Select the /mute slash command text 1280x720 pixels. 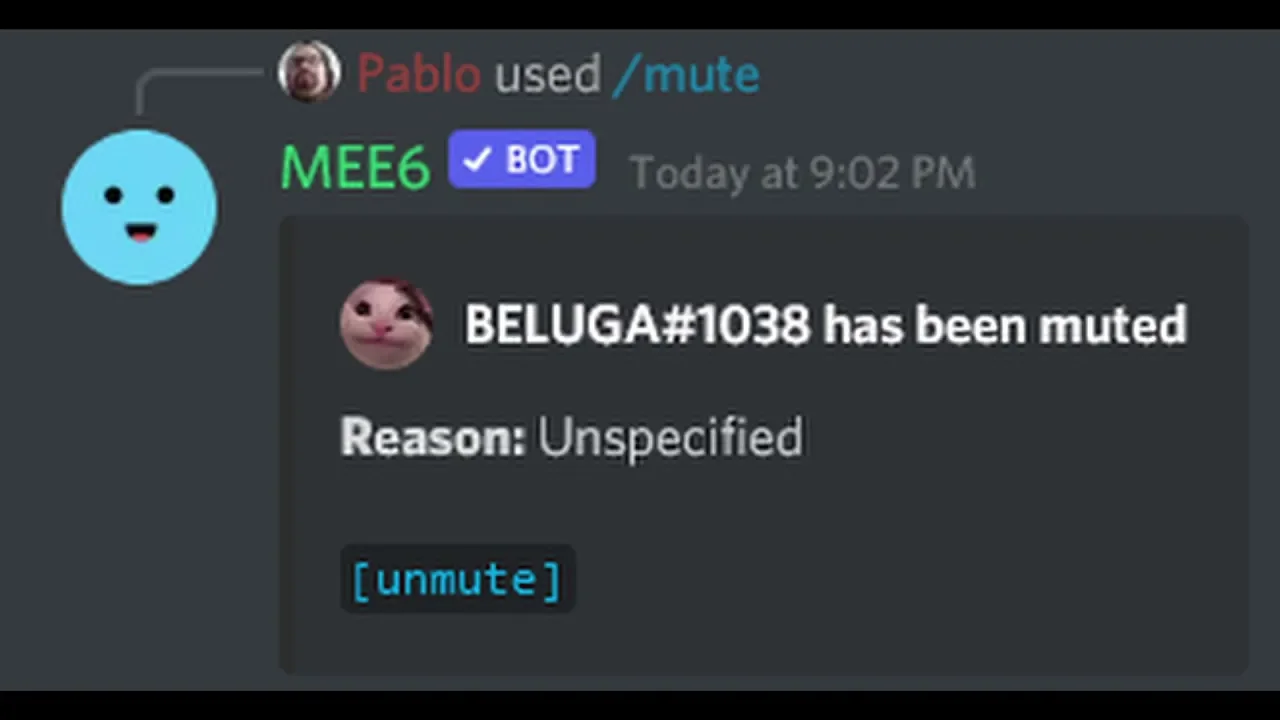[x=686, y=75]
